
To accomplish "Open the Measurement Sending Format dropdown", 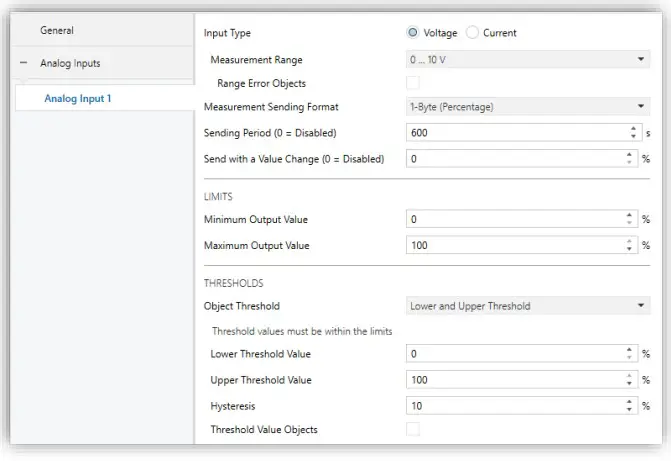I will click(x=528, y=107).
